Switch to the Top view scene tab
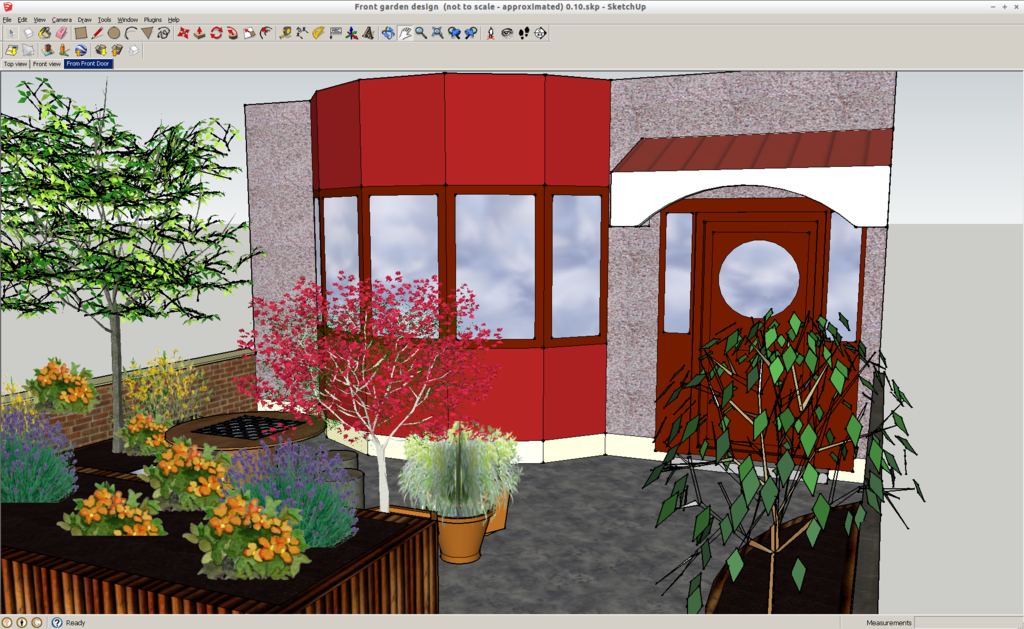This screenshot has height=629, width=1024. coord(15,64)
